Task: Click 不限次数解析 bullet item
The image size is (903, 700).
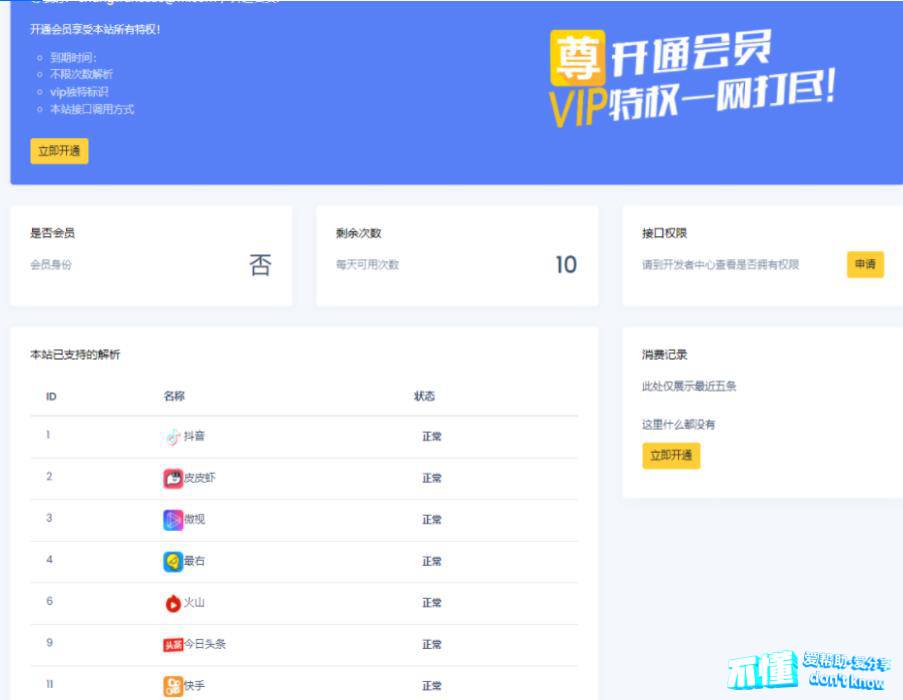Action: click(x=81, y=74)
